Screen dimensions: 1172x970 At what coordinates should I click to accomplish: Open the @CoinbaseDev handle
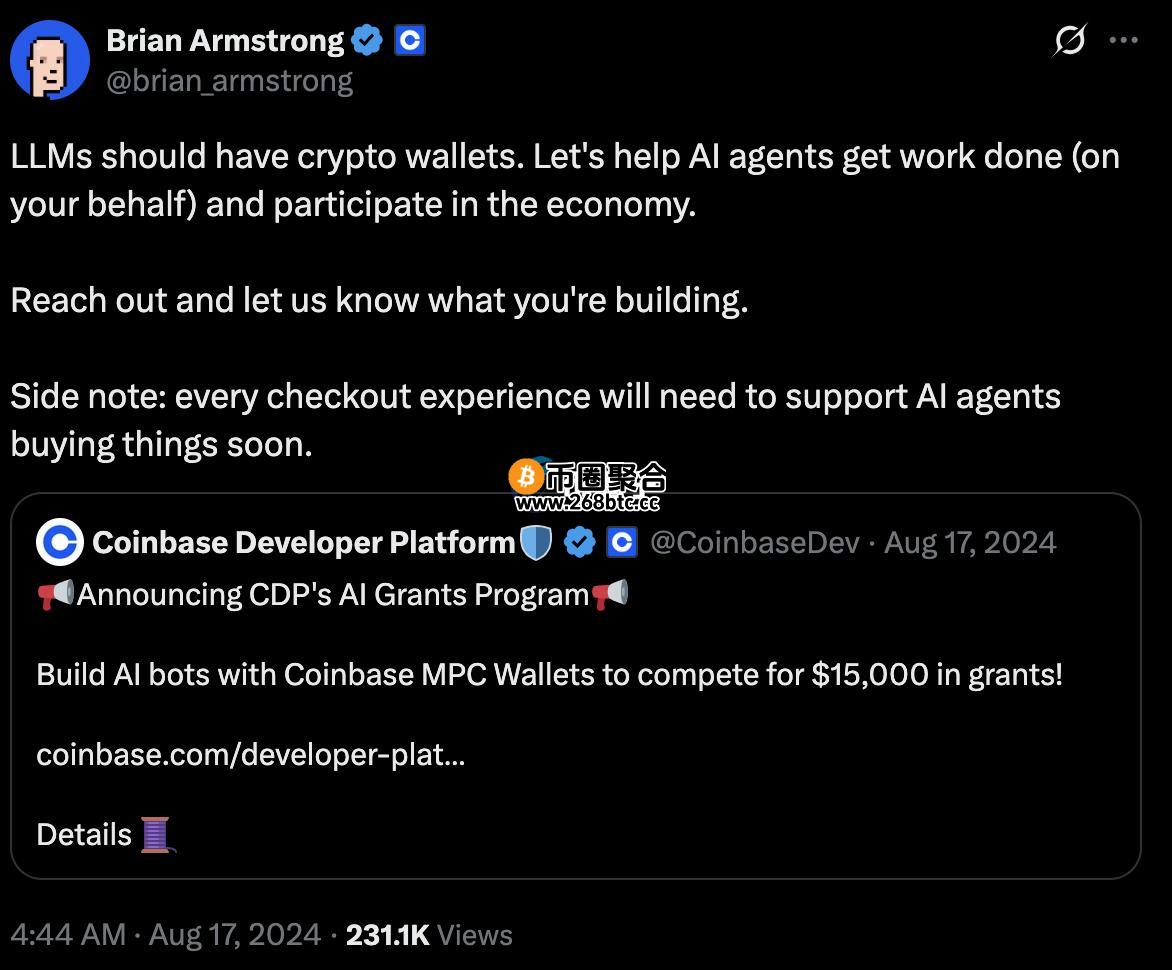click(755, 543)
